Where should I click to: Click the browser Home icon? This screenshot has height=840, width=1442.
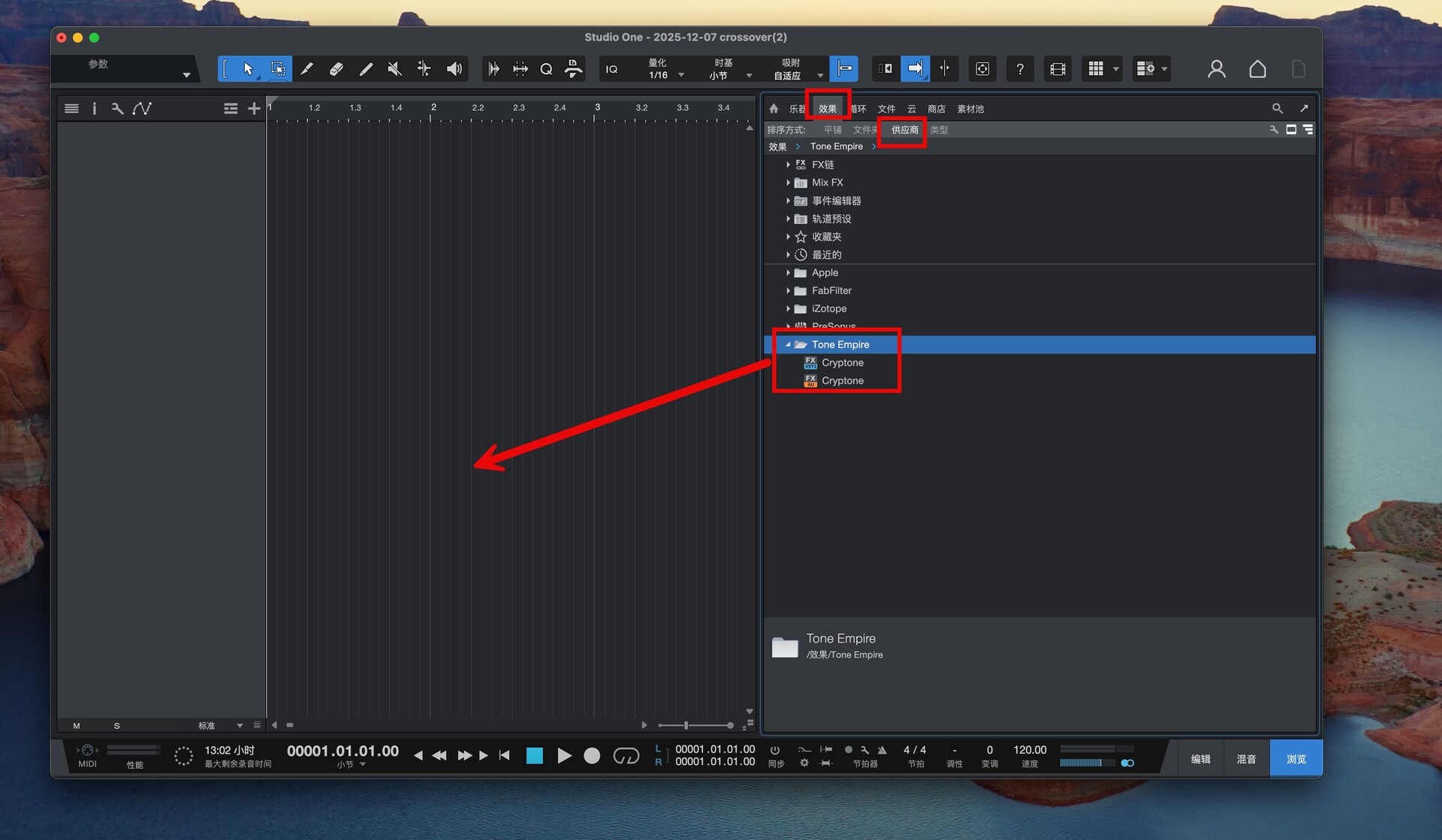point(774,109)
